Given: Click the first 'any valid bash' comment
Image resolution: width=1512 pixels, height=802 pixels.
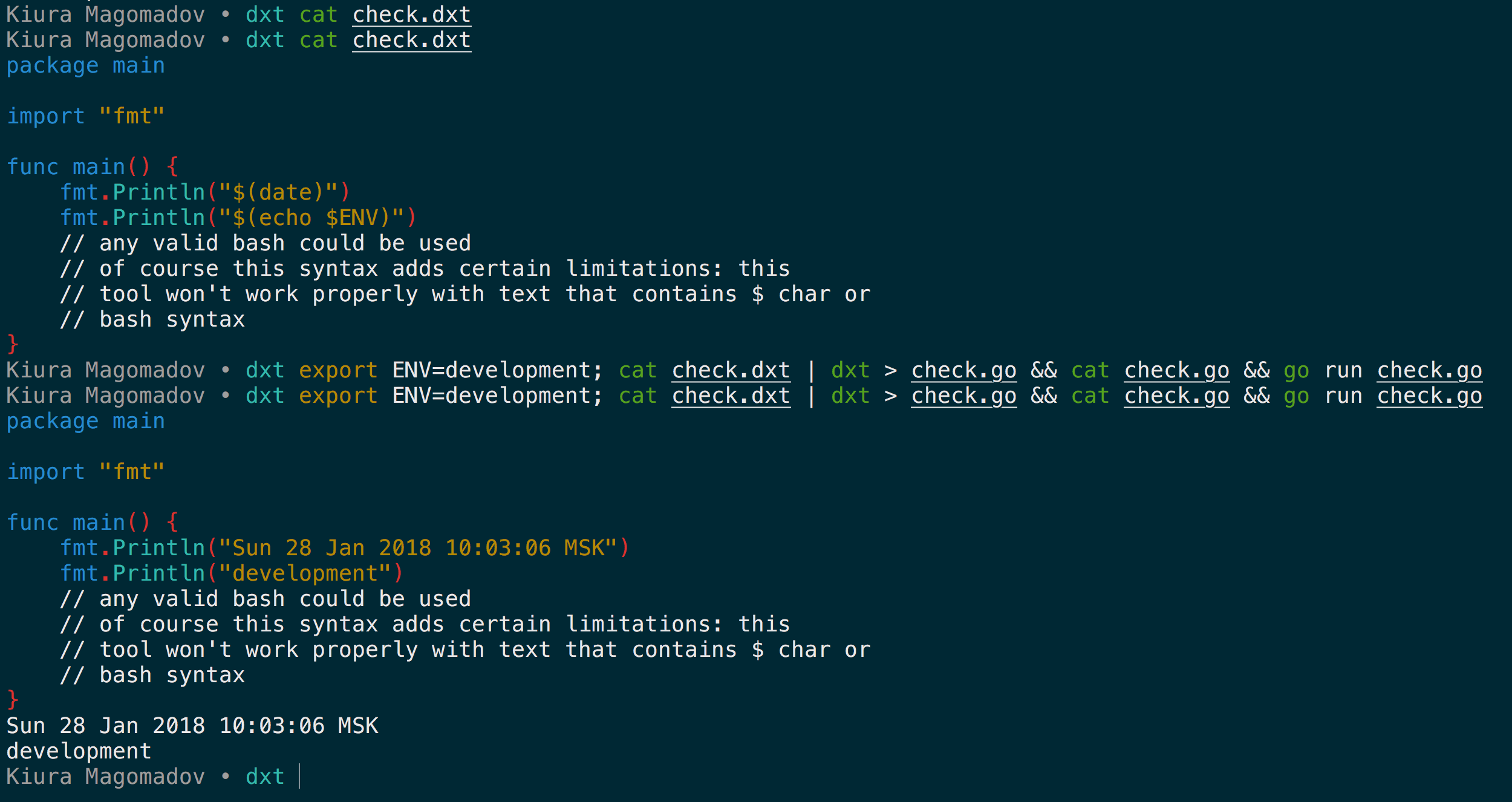Looking at the screenshot, I should 265,243.
